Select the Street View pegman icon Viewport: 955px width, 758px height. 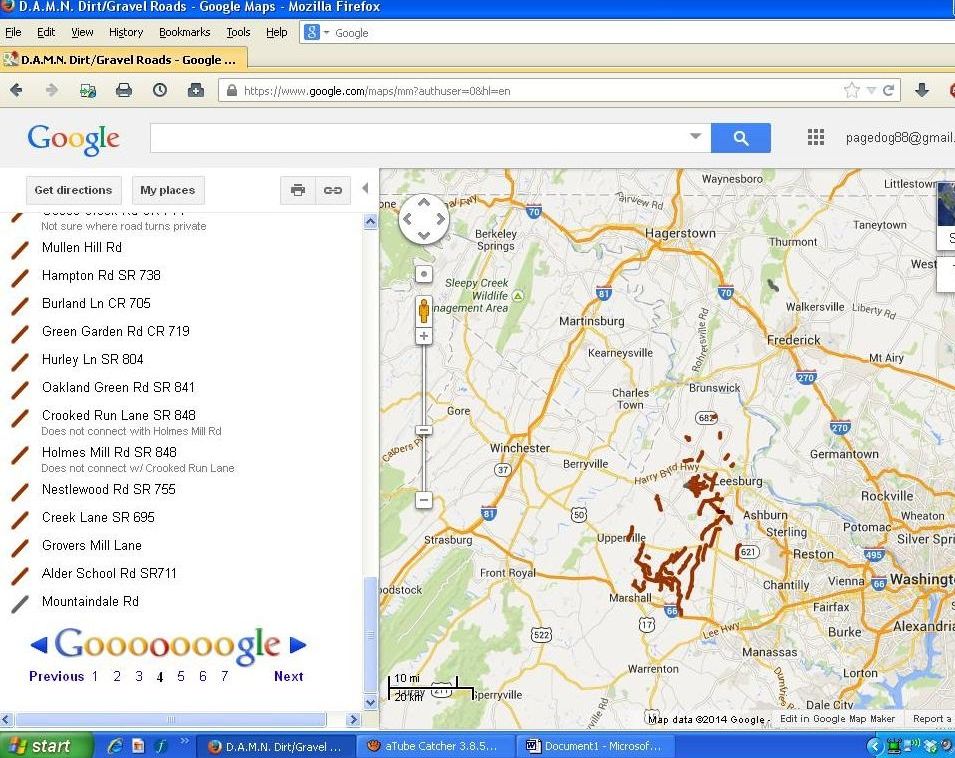click(x=424, y=310)
